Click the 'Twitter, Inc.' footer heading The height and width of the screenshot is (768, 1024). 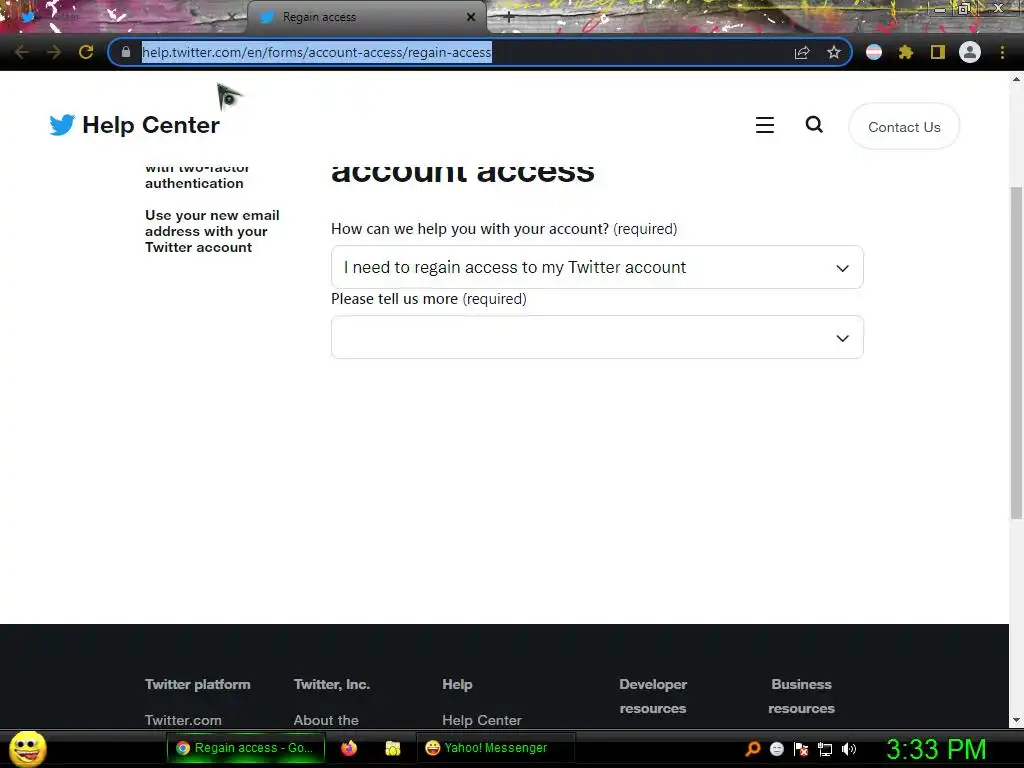(332, 684)
